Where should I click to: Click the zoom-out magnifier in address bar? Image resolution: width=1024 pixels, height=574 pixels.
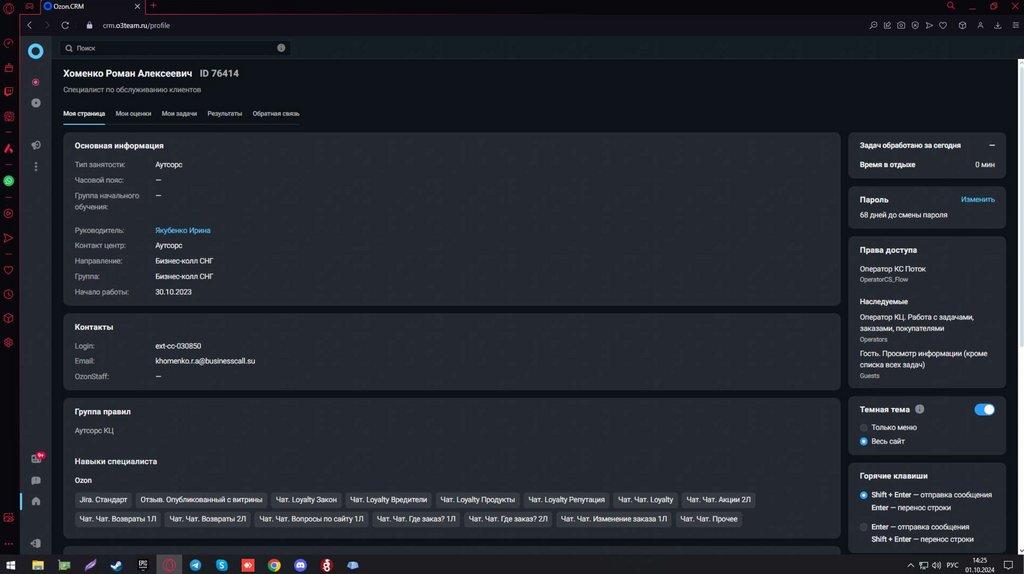click(873, 25)
